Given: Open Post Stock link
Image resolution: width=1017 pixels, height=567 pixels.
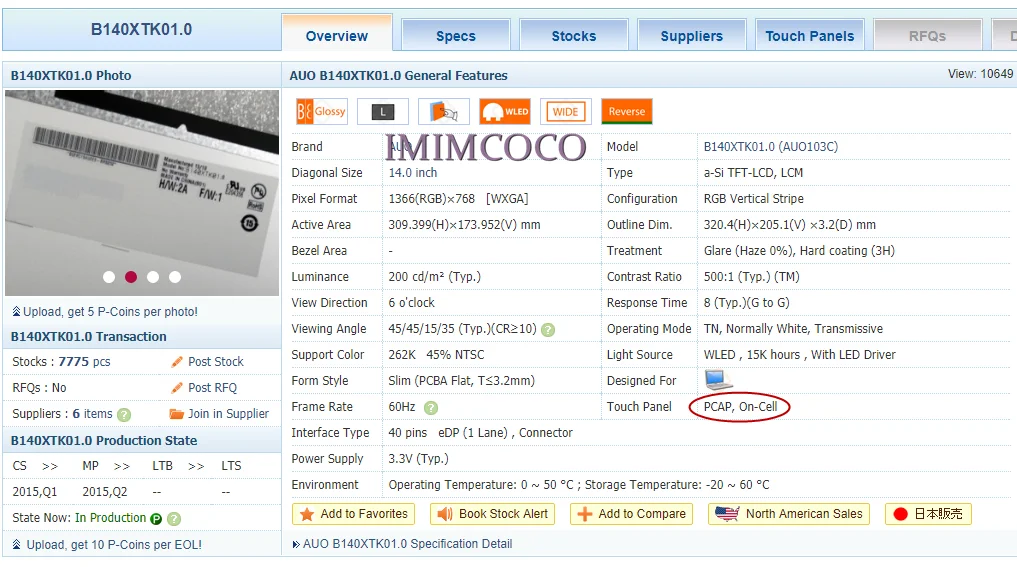Looking at the screenshot, I should point(215,362).
